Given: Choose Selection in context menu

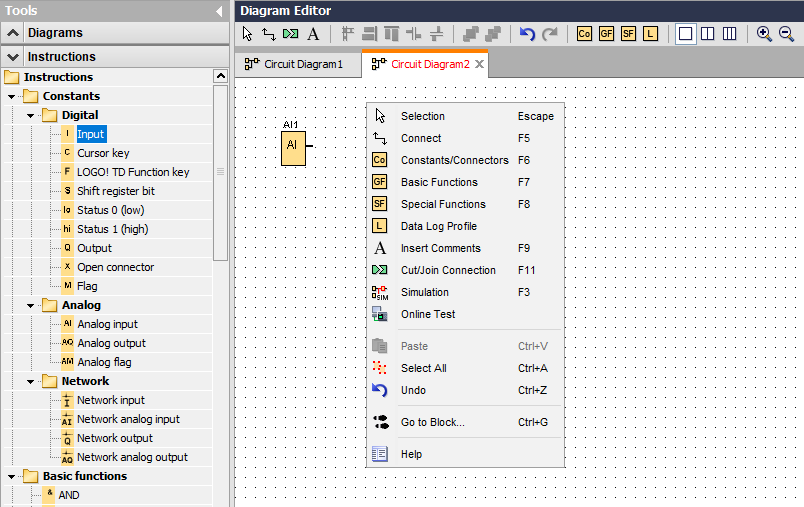Looking at the screenshot, I should pos(466,116).
